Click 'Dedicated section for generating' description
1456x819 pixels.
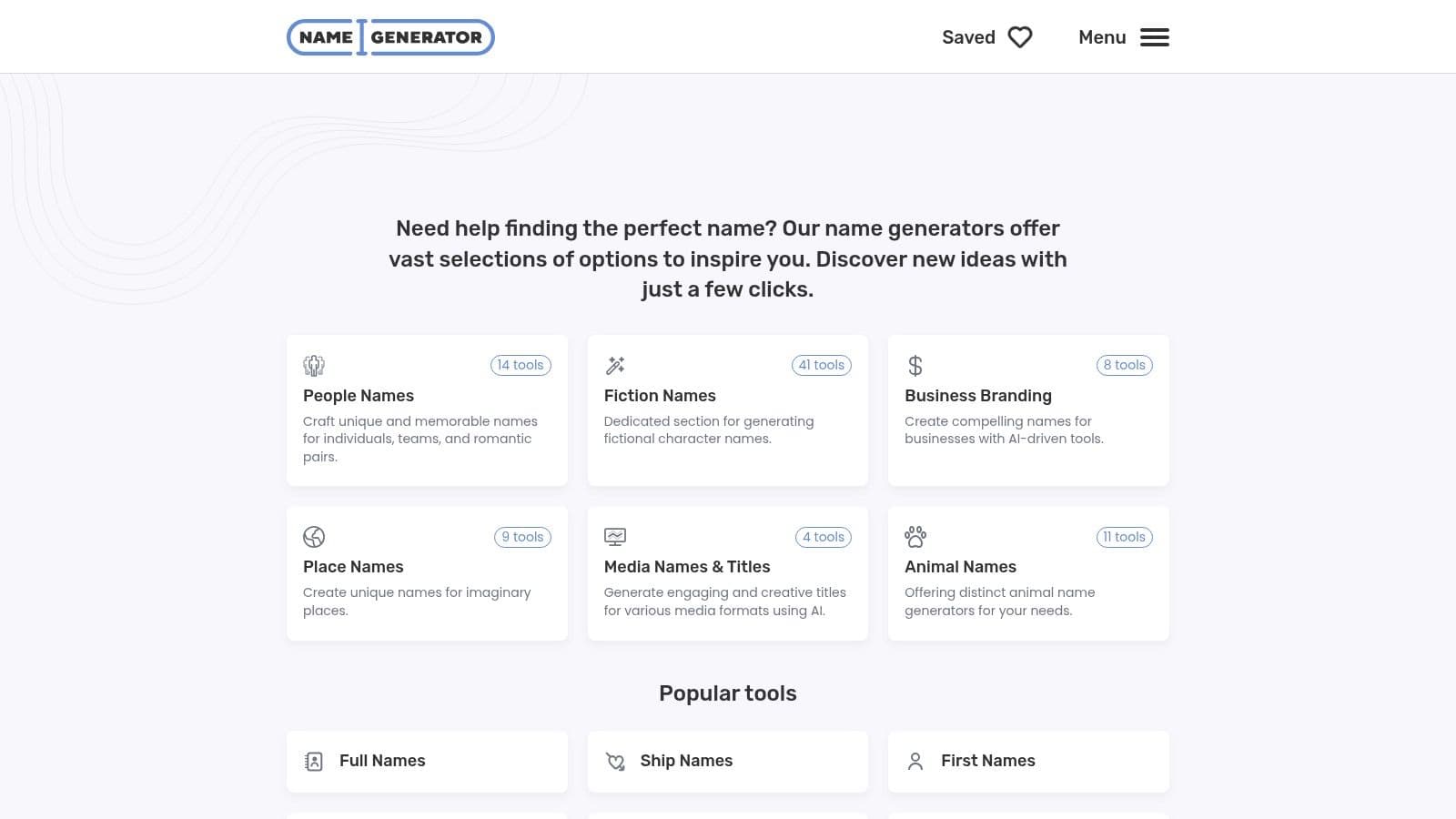[x=709, y=430]
